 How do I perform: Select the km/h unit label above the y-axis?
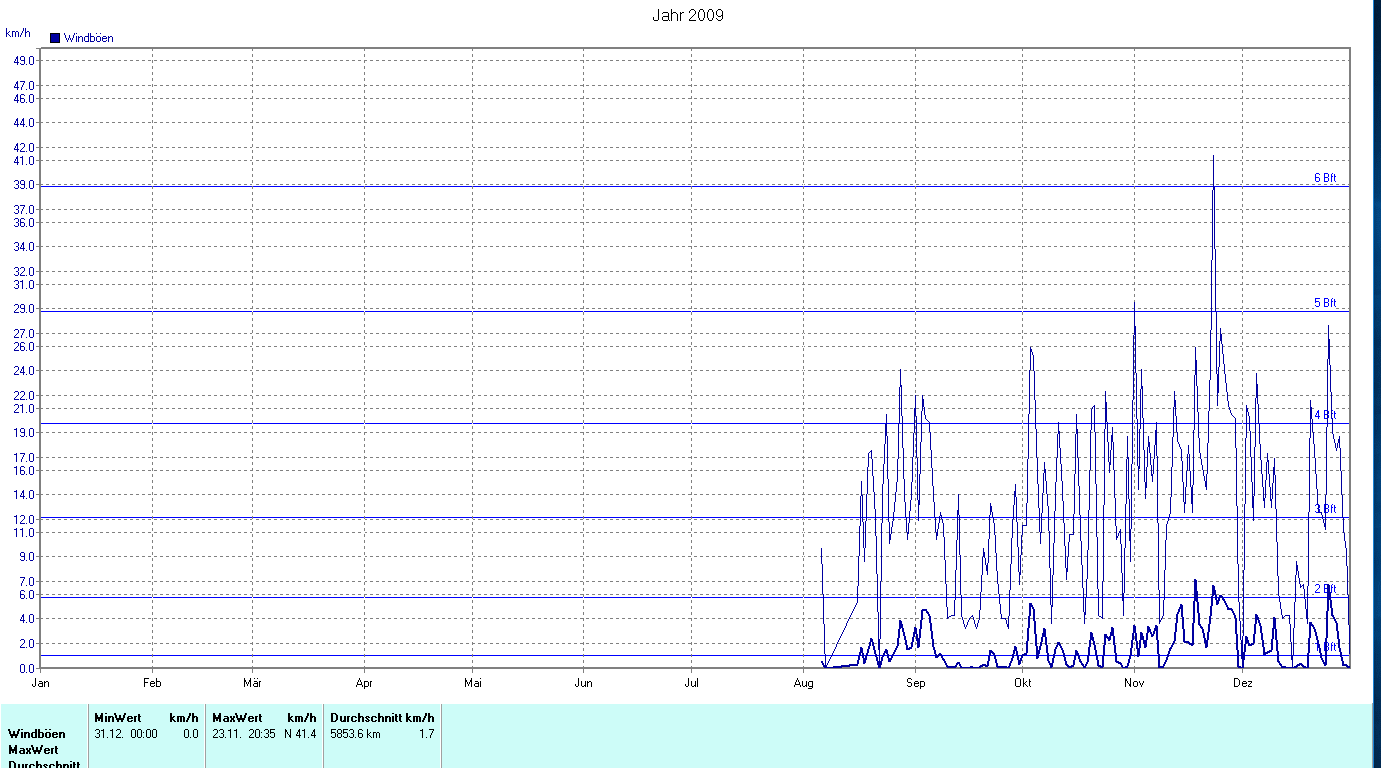click(18, 33)
